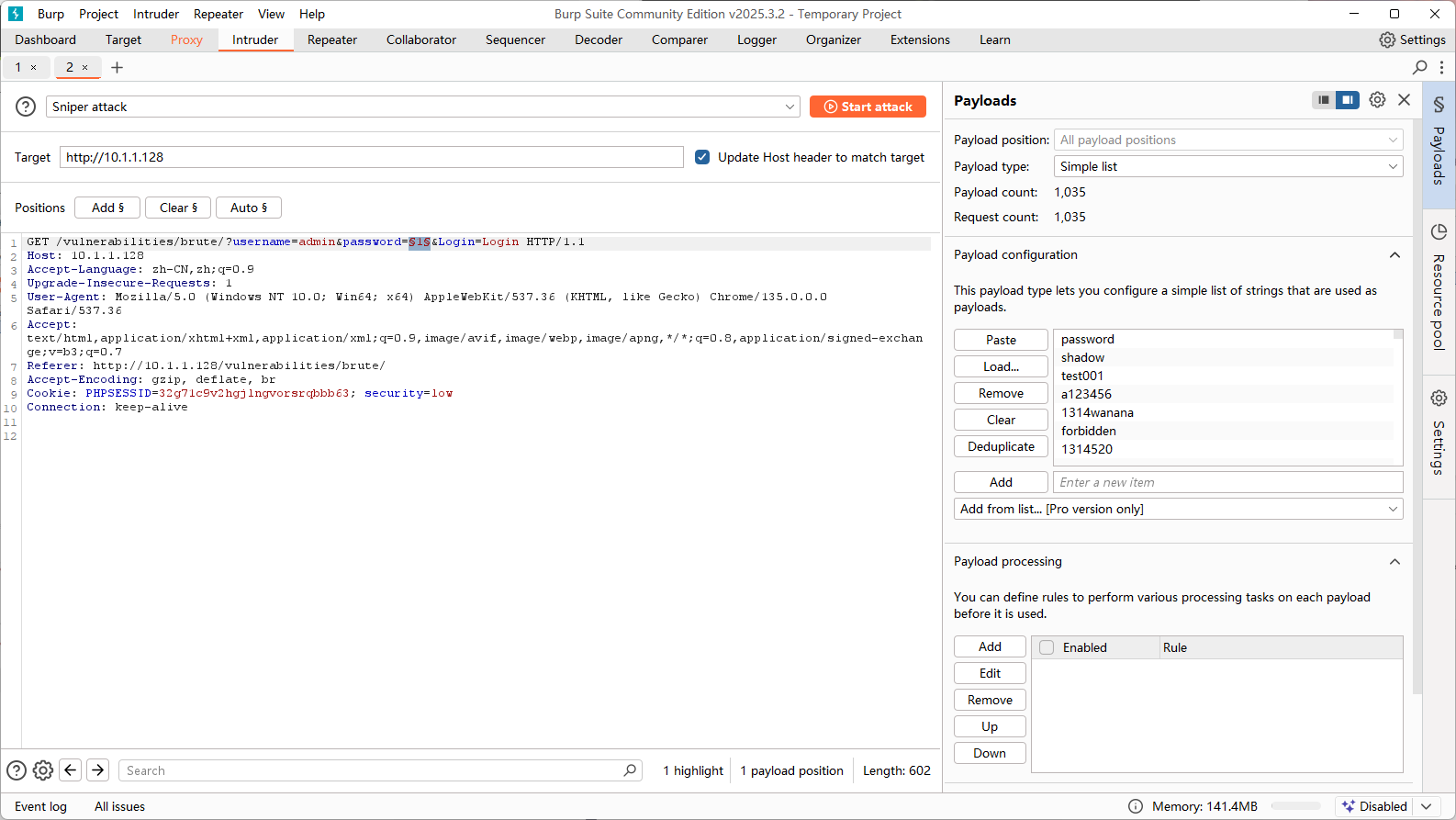The width and height of the screenshot is (1456, 820).
Task: Toggle Update Host header checkbox
Action: point(702,157)
